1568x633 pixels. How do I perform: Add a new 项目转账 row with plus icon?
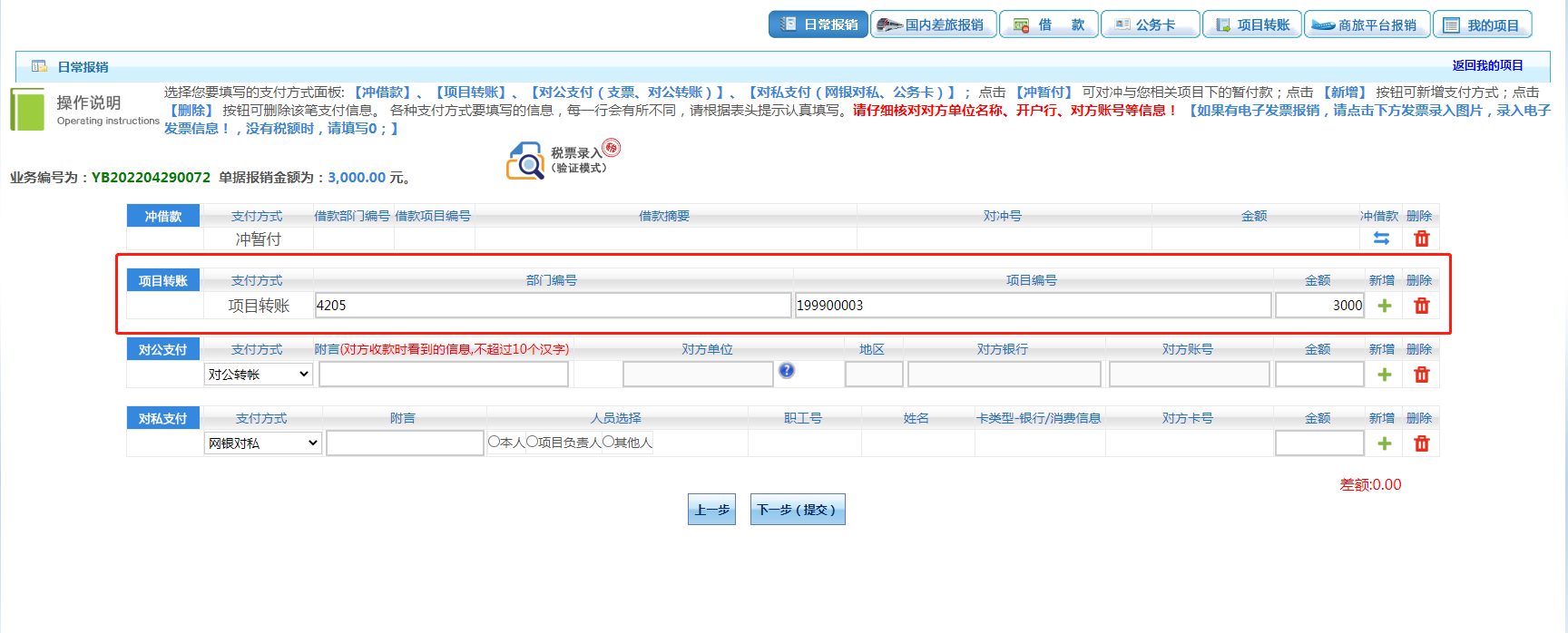coord(1384,306)
